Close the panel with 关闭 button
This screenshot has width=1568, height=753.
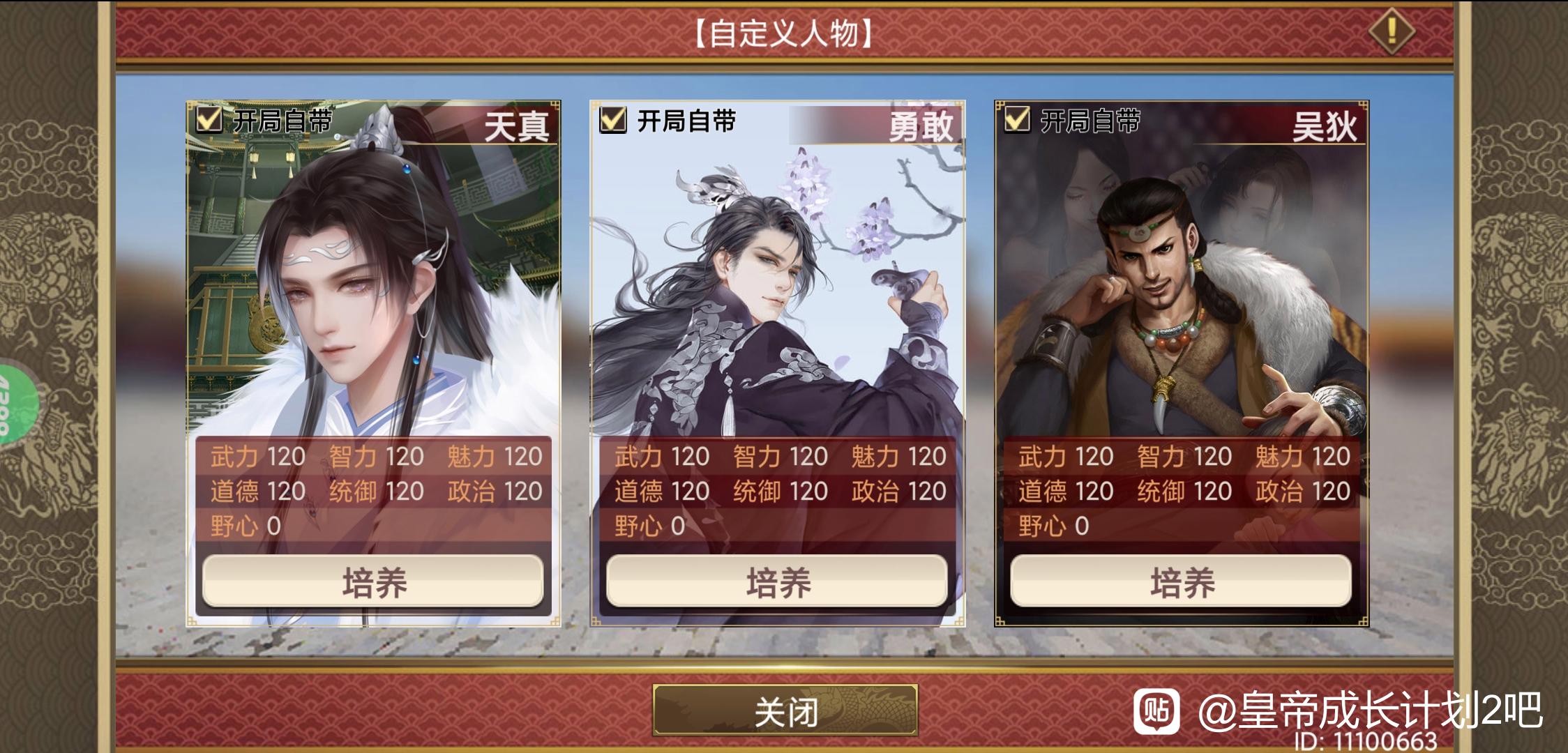click(x=785, y=710)
